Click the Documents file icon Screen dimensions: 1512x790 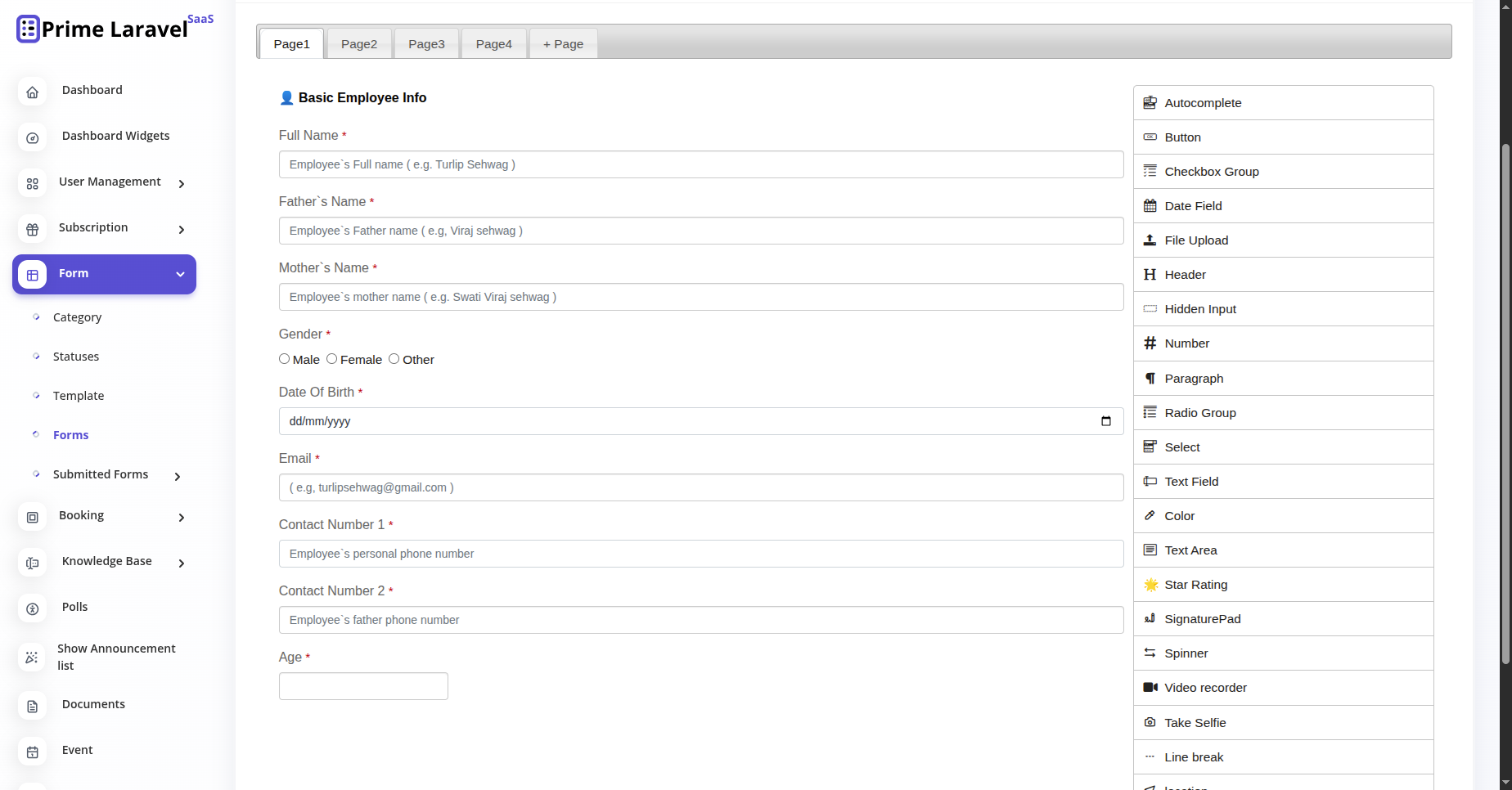[32, 707]
